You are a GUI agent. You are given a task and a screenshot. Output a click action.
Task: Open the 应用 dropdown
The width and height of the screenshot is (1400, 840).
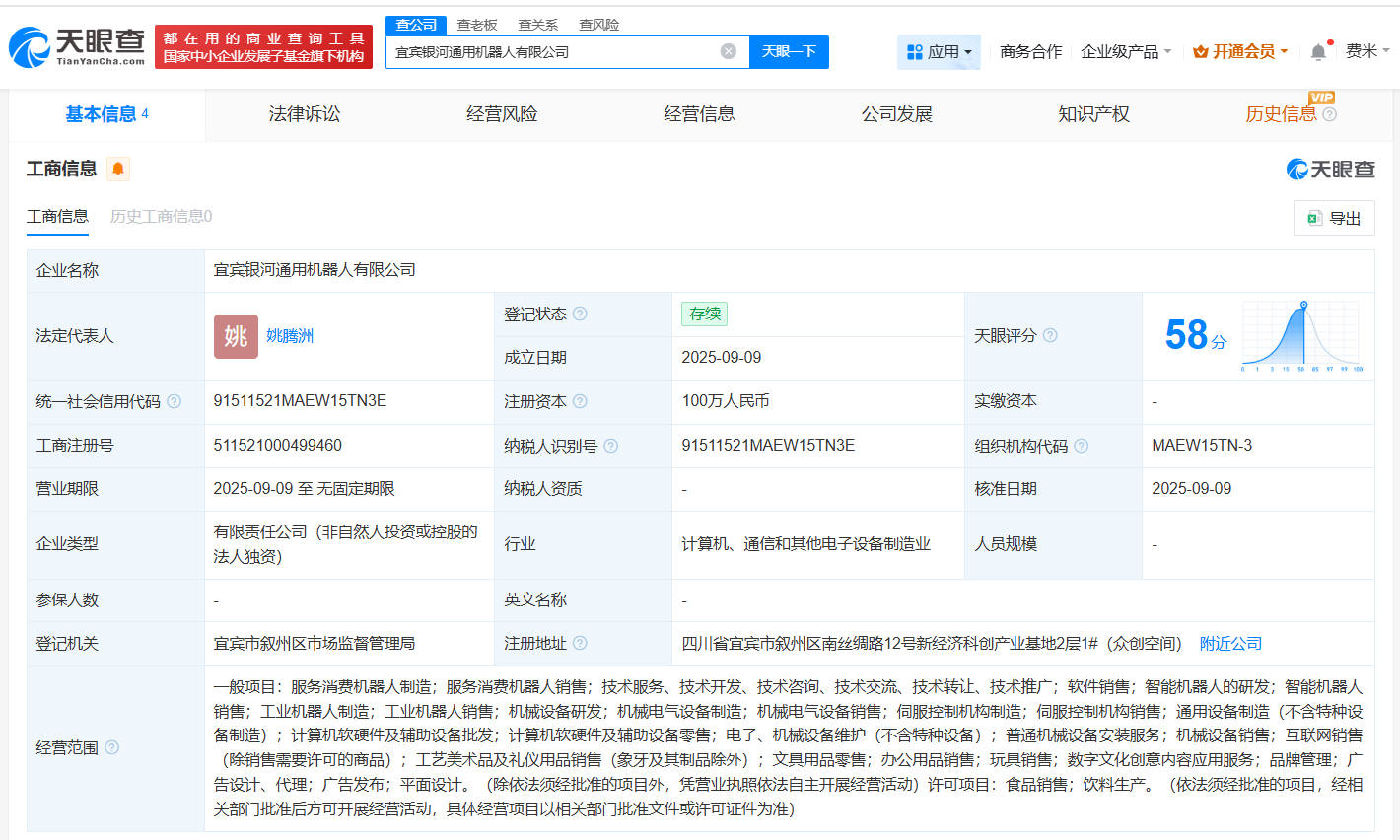click(937, 51)
